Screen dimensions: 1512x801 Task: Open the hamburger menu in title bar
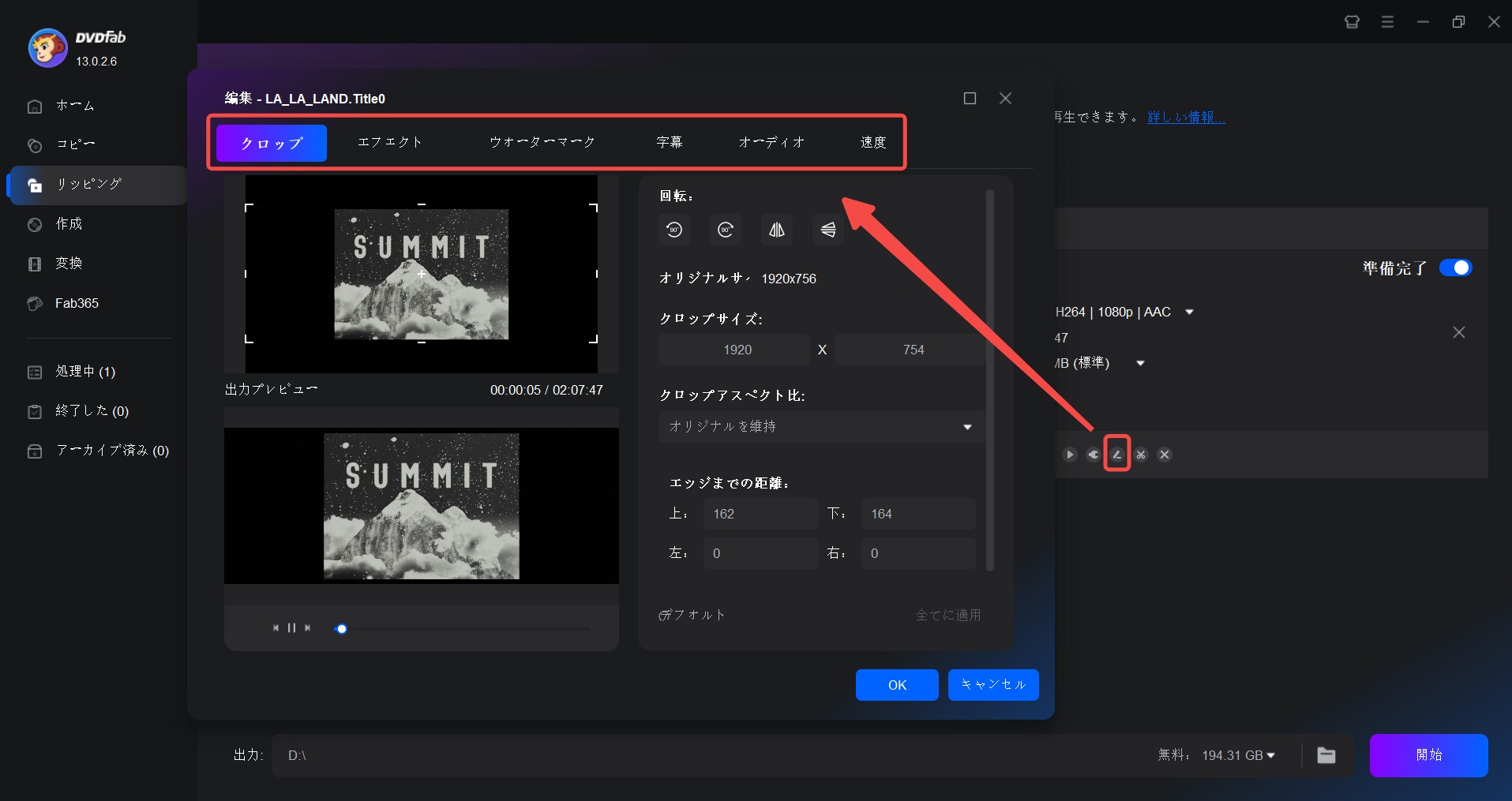click(1387, 22)
